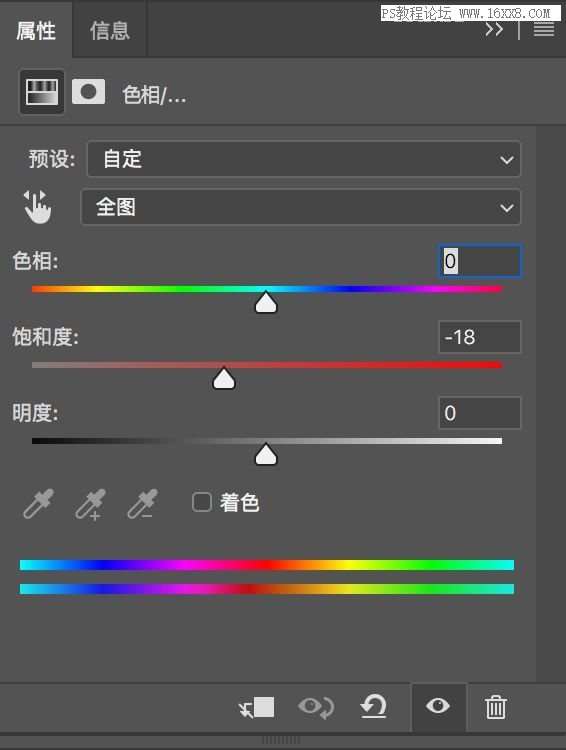Viewport: 566px width, 750px height.
Task: Expand panels with double chevron
Action: coord(494,30)
